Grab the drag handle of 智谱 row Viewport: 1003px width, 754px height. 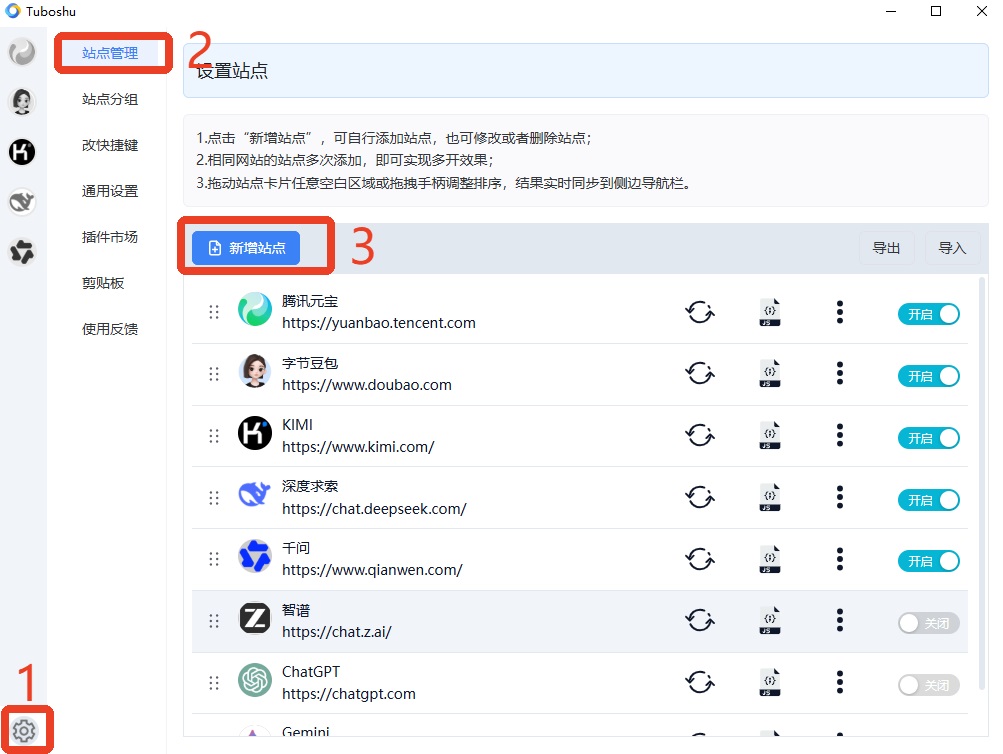pos(214,621)
